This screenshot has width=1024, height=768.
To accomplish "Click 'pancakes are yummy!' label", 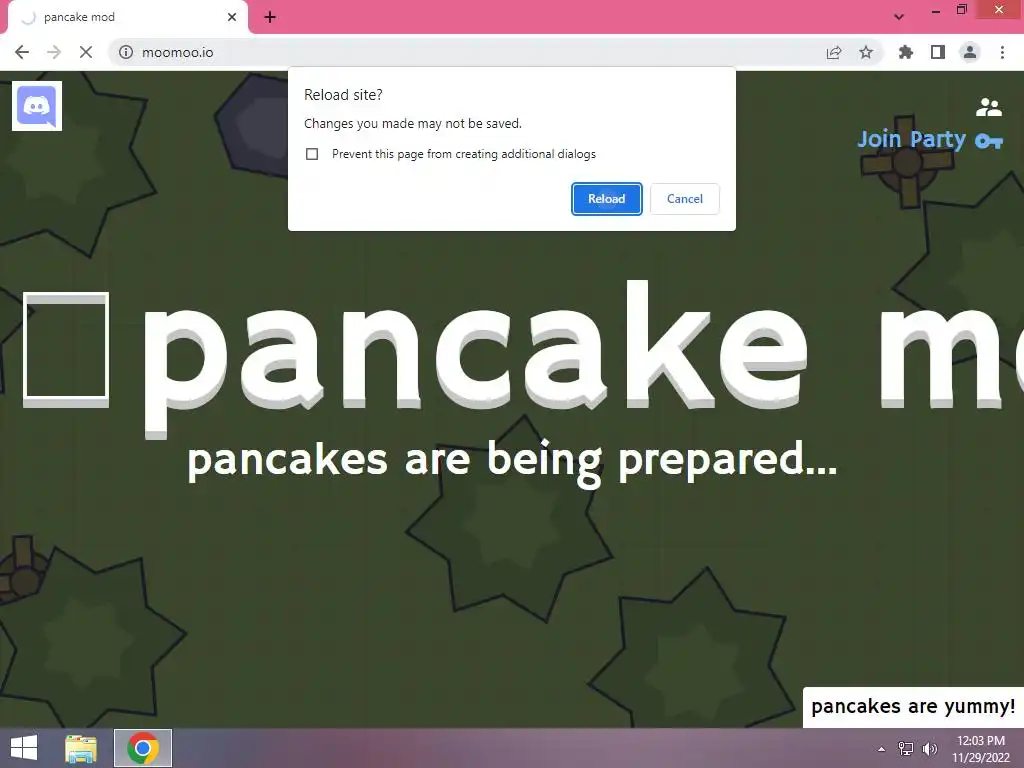I will point(913,707).
